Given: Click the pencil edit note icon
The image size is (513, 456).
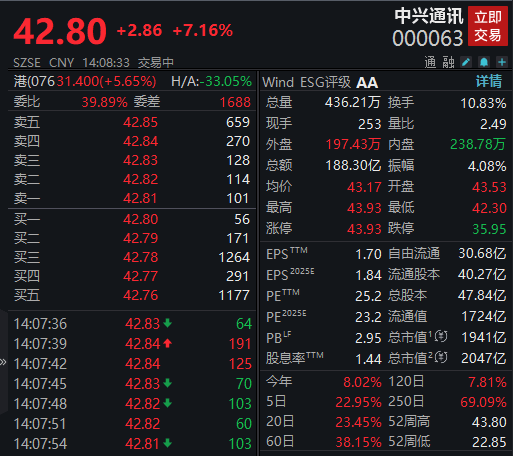Looking at the screenshot, I should coord(466,62).
